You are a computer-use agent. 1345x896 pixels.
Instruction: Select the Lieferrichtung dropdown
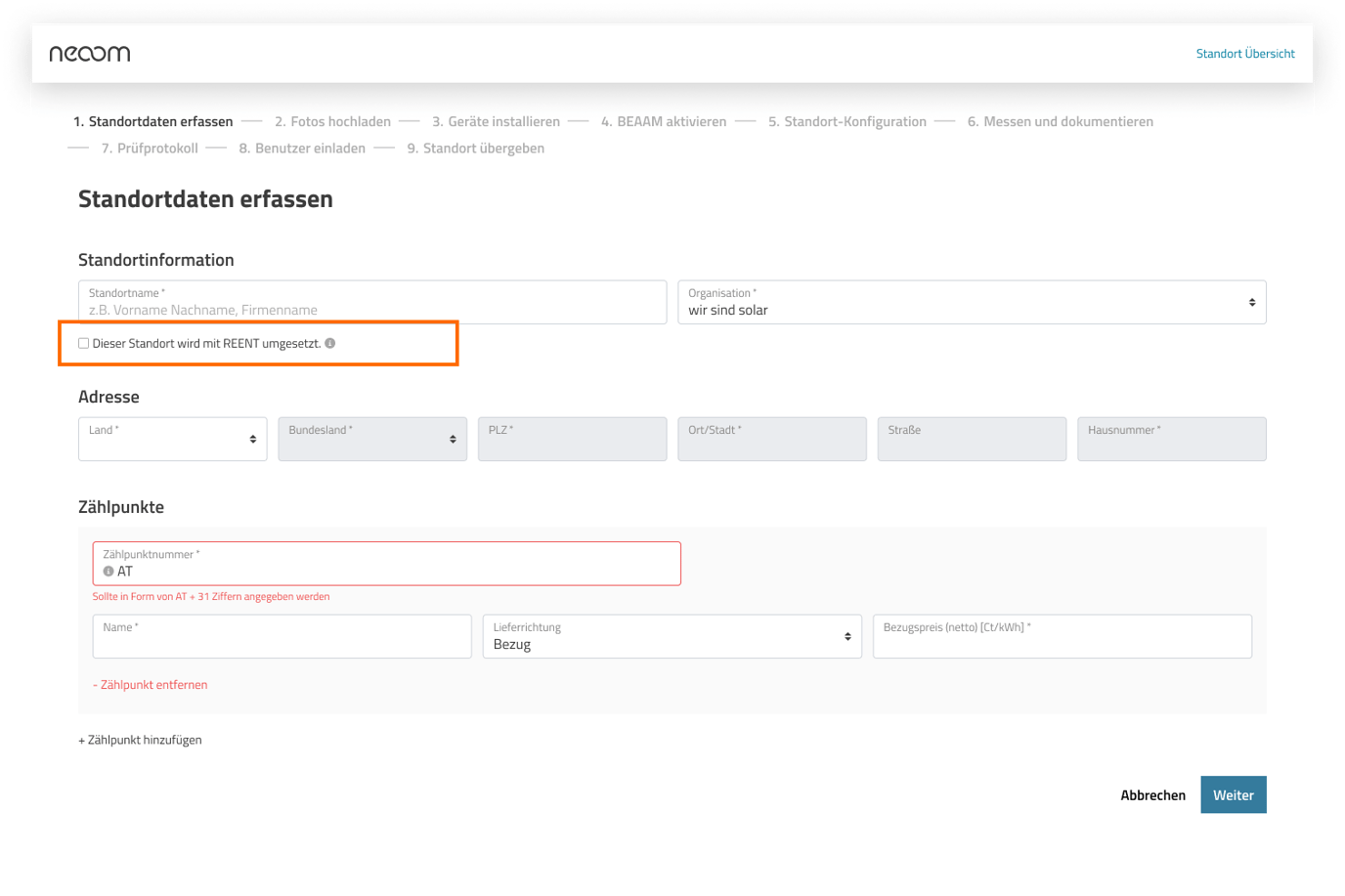tap(672, 637)
